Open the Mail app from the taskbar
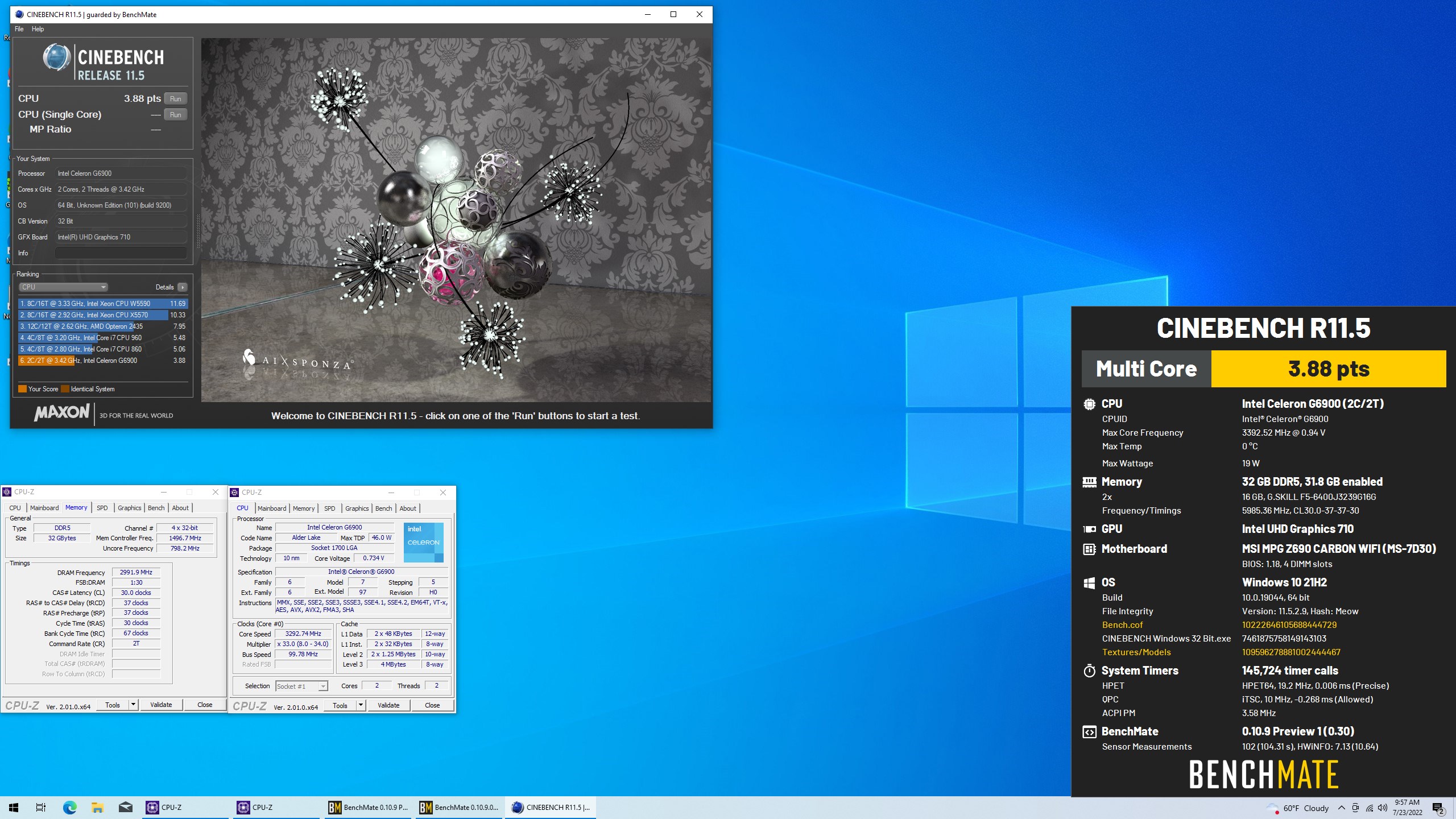Screen dimensions: 1456x819 coord(126,808)
